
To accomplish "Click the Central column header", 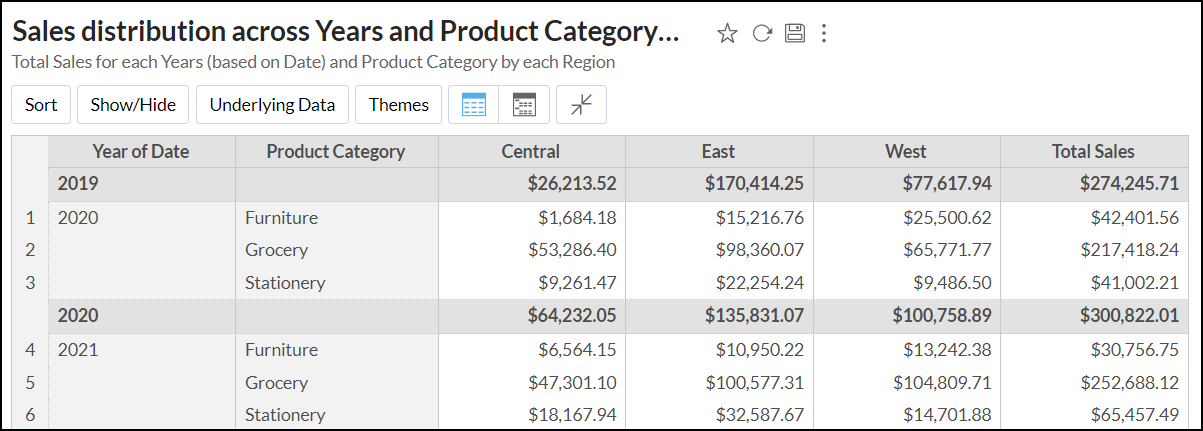I will point(531,152).
